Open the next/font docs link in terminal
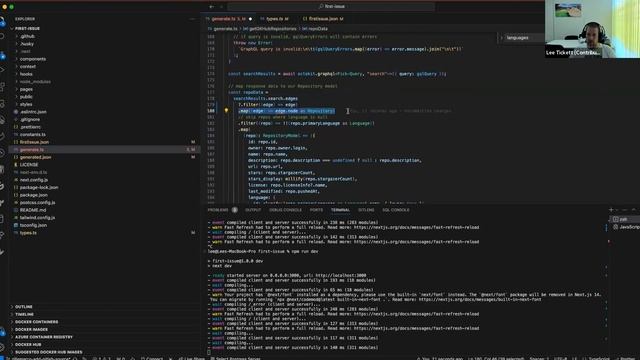Image resolution: width=640 pixels, height=360 pixels. coord(480,299)
